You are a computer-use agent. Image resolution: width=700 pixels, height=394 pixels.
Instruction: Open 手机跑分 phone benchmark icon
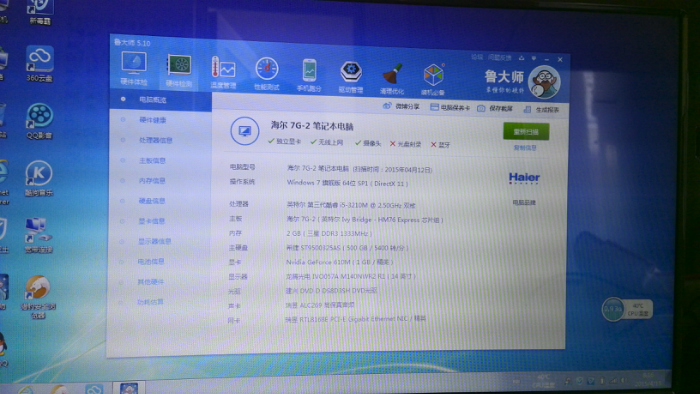(x=309, y=75)
